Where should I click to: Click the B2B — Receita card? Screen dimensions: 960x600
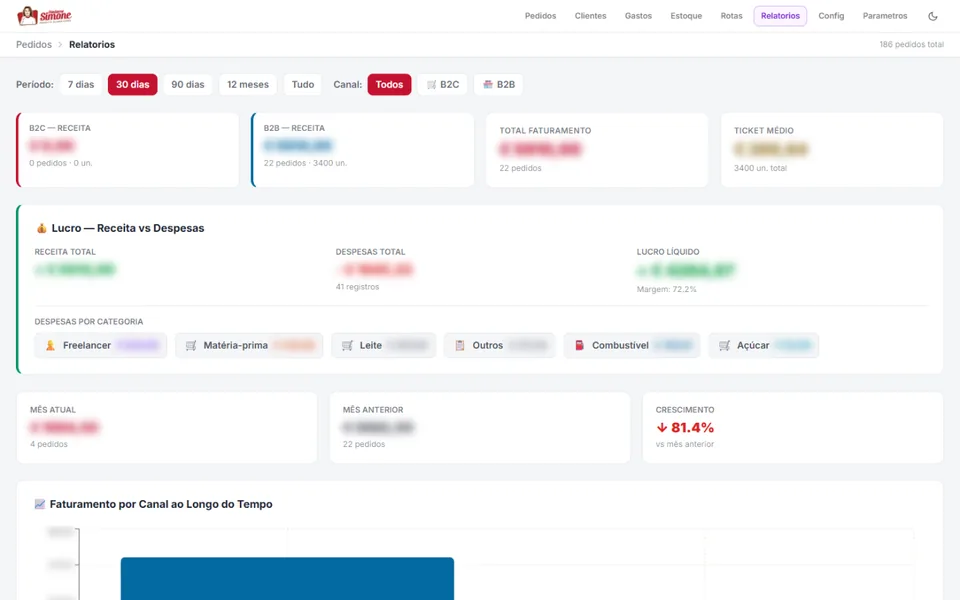(362, 150)
